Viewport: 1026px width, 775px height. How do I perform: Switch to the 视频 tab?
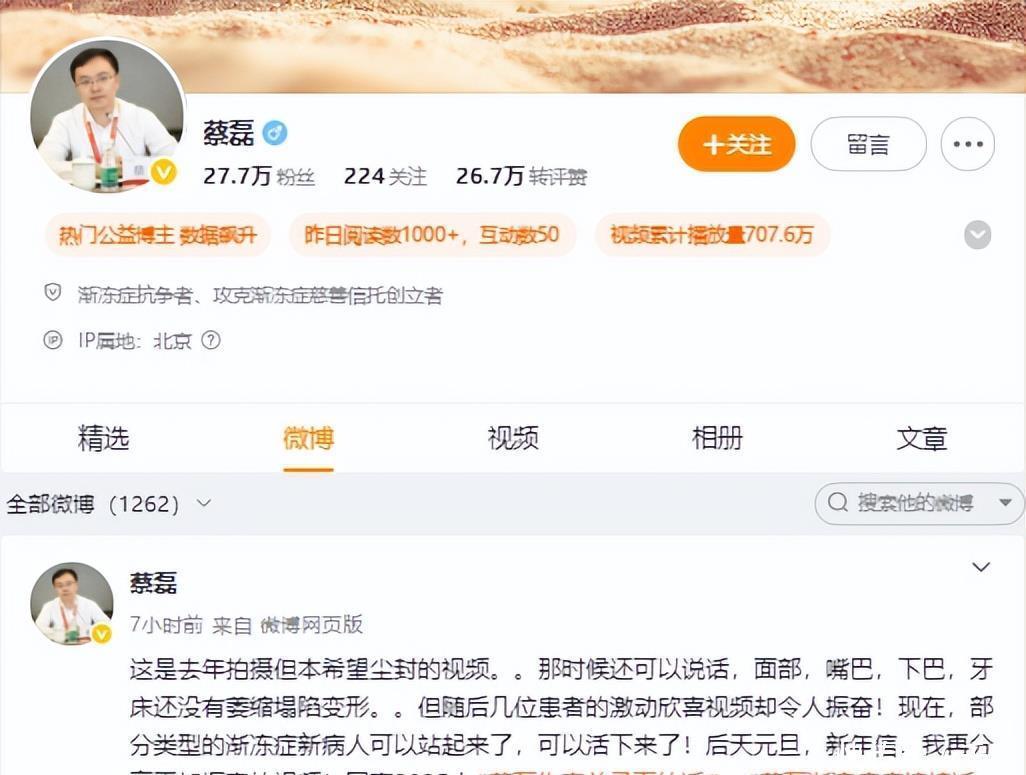pyautogui.click(x=513, y=438)
